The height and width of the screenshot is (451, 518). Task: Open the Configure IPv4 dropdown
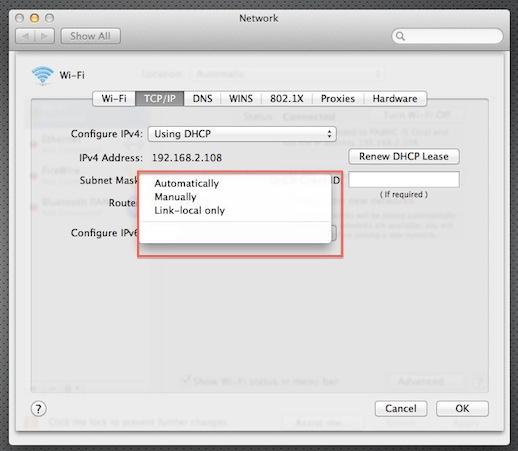(x=242, y=134)
